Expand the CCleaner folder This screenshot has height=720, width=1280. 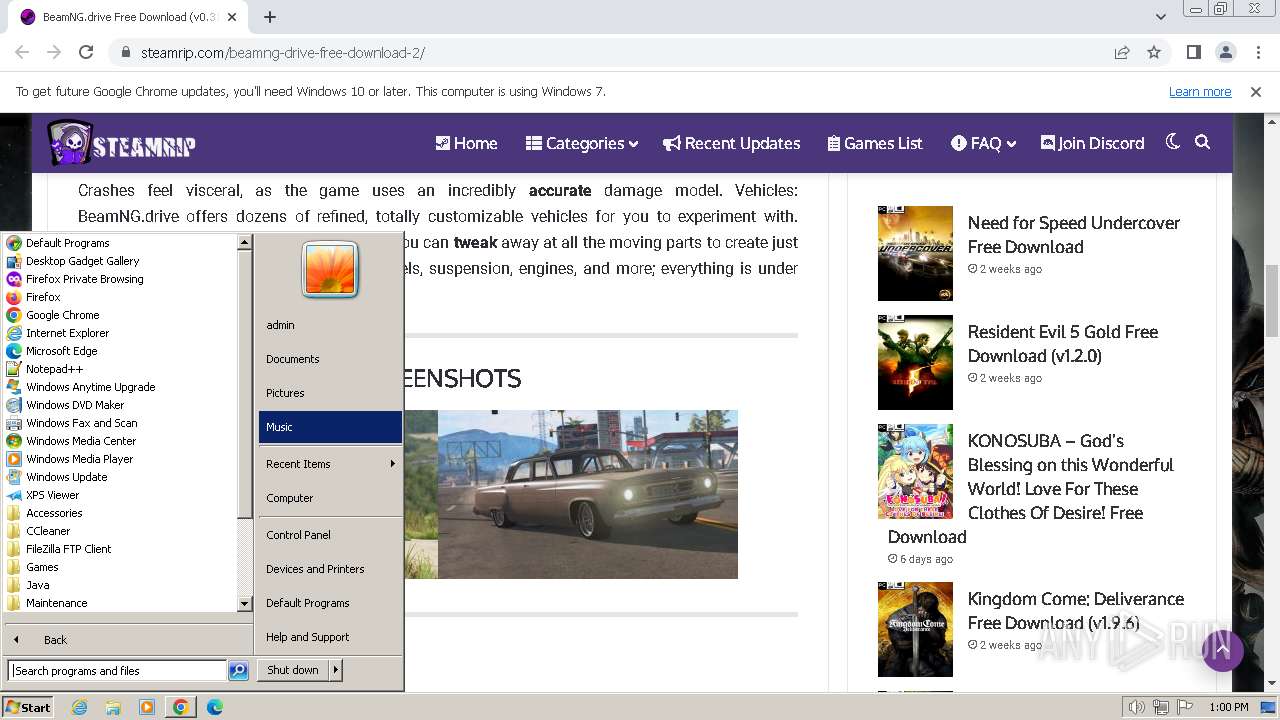click(x=48, y=531)
